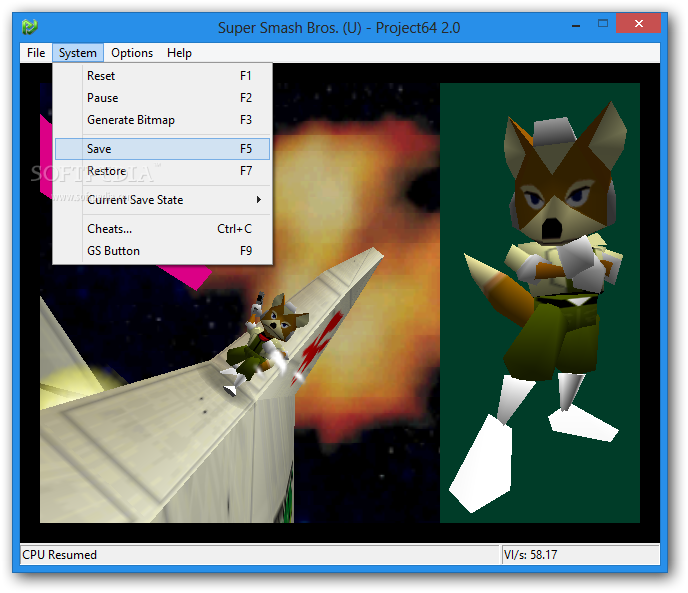Close the Project64 window

tap(638, 23)
